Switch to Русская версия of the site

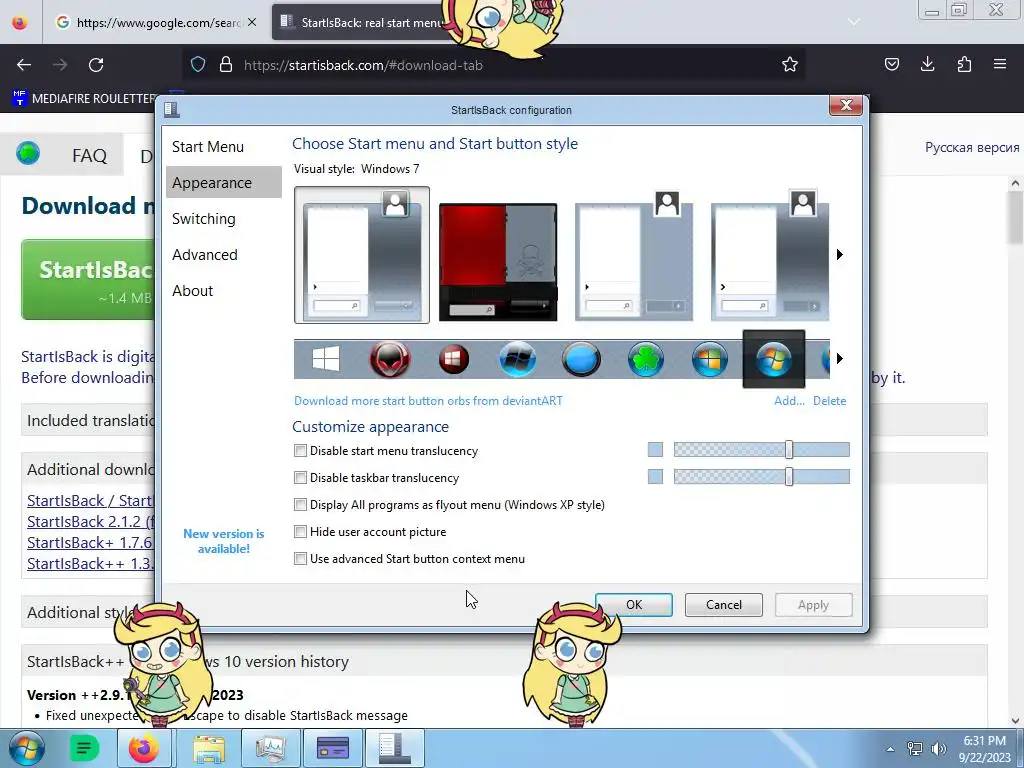(x=972, y=148)
